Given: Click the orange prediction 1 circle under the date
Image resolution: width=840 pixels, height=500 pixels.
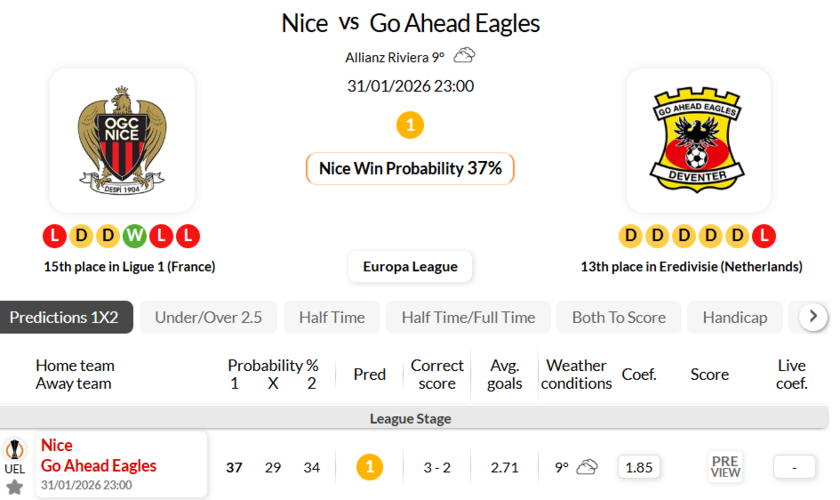Looking at the screenshot, I should tap(410, 126).
